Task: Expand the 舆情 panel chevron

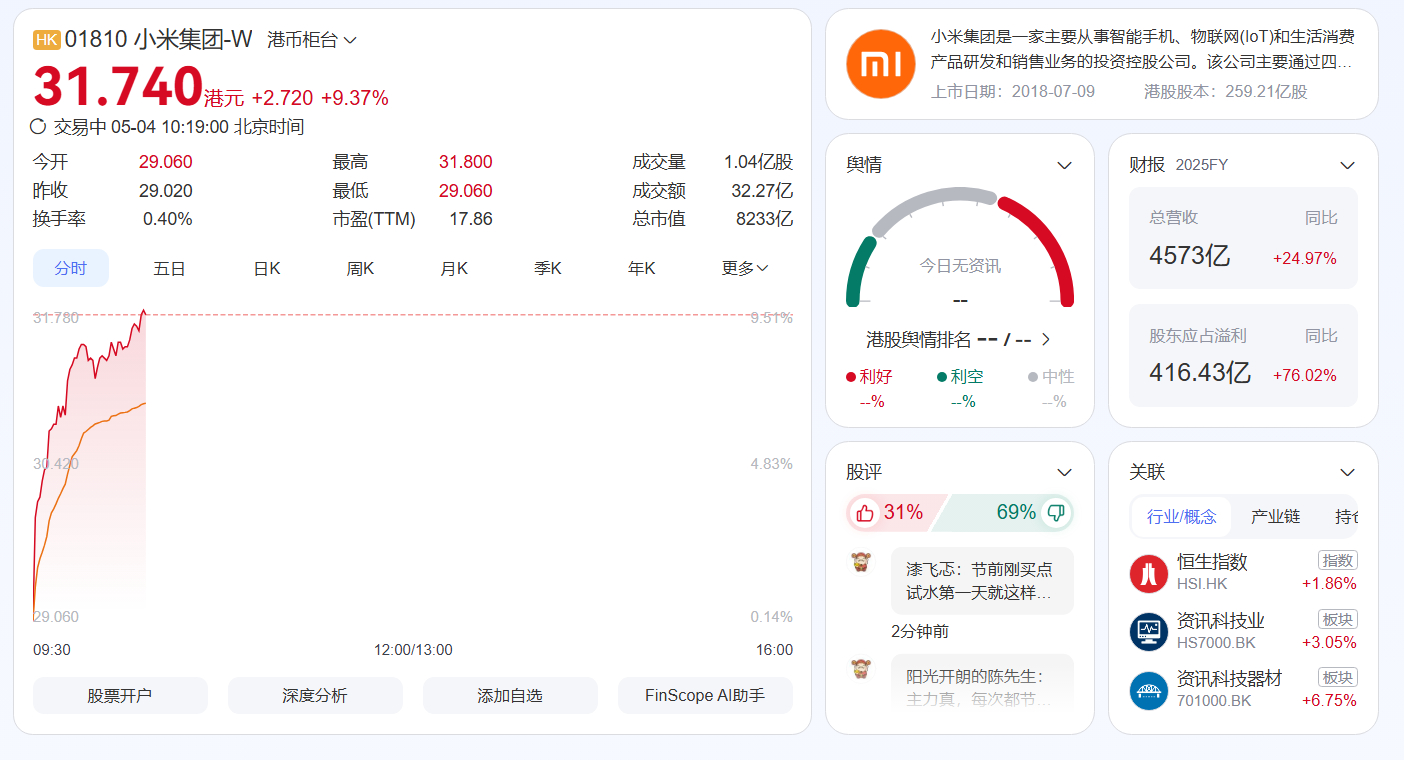Action: (1064, 165)
